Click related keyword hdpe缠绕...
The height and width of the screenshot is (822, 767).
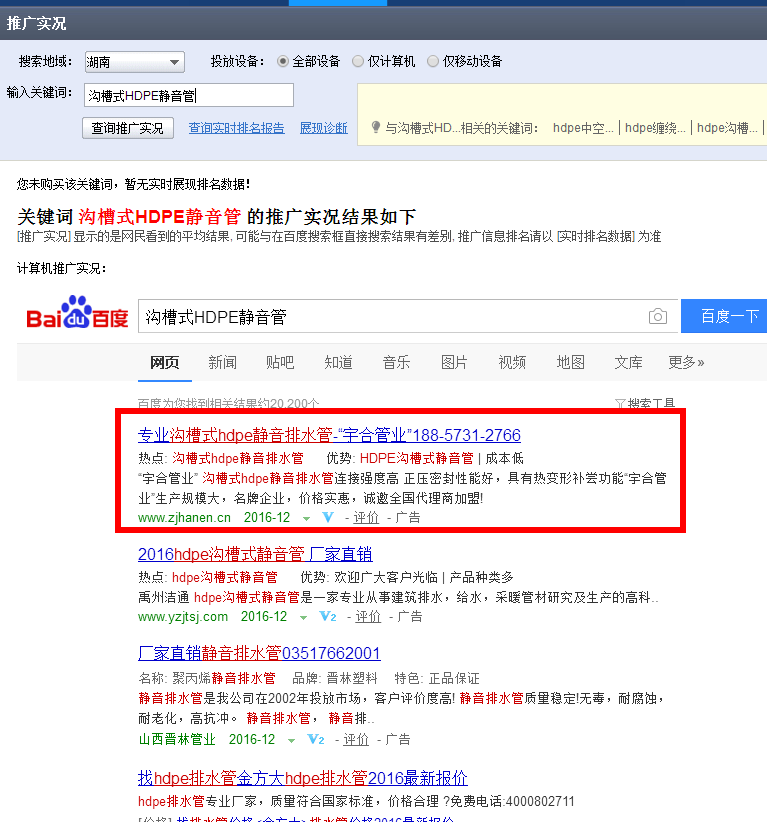point(655,128)
